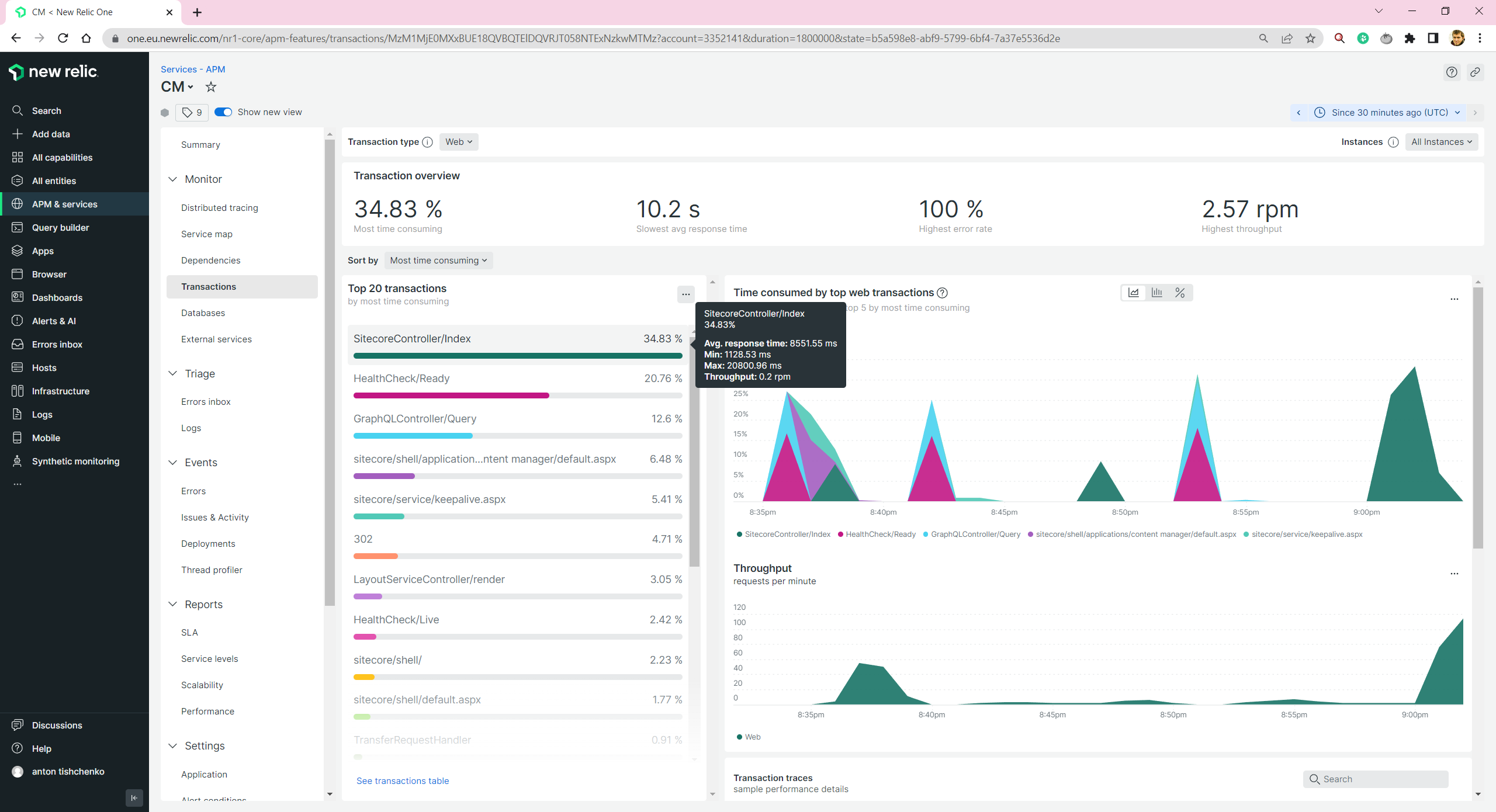Toggle SitecoreController/Index legend series
The height and width of the screenshot is (812, 1496).
(787, 535)
